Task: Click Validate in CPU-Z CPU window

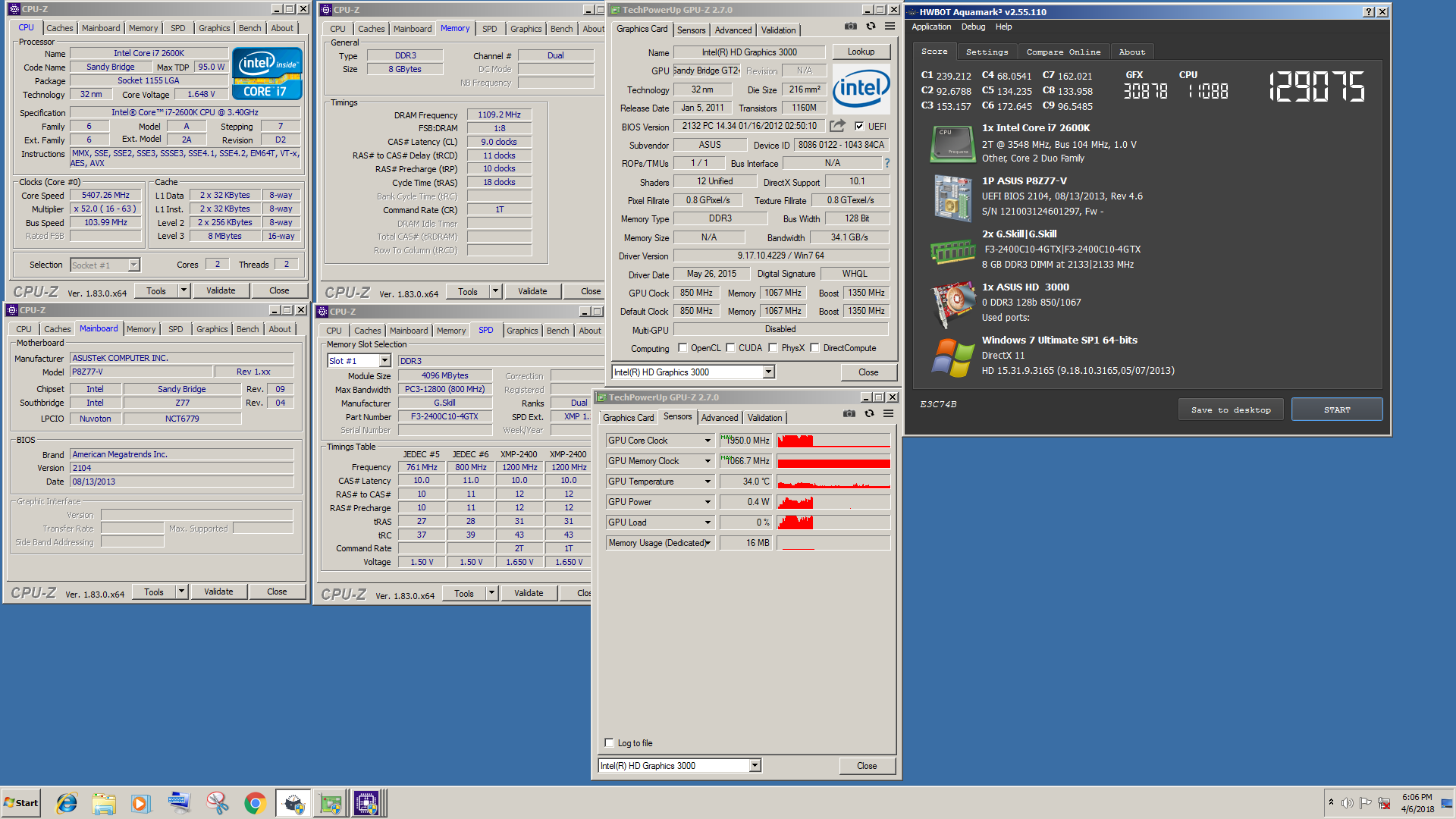Action: click(x=221, y=290)
